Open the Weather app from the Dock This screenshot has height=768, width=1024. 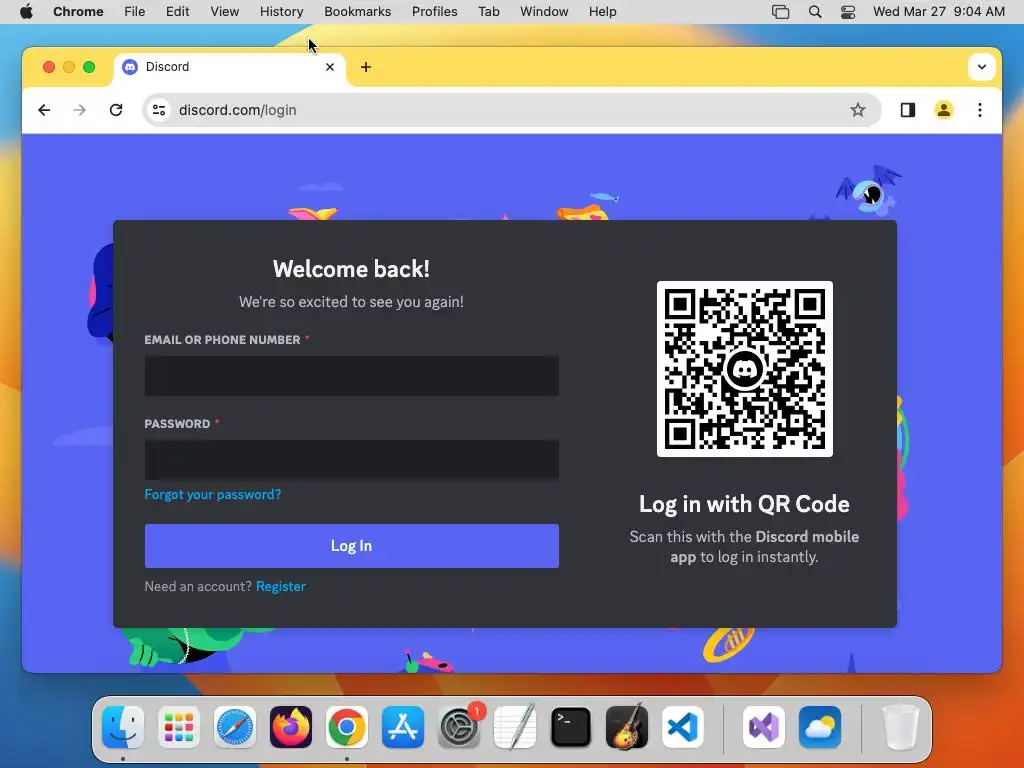point(820,727)
